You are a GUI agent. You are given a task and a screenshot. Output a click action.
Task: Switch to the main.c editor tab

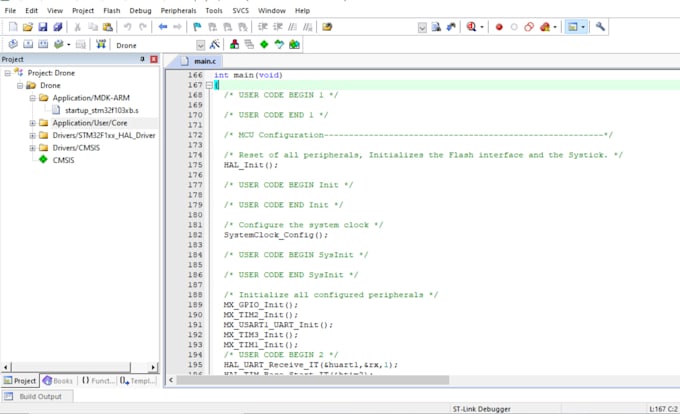[x=199, y=61]
